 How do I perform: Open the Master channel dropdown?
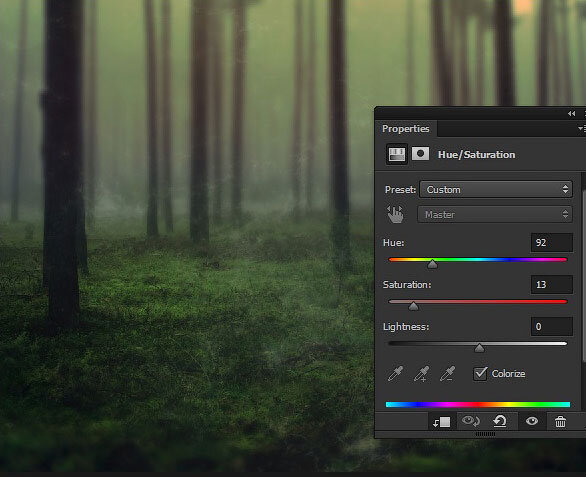[495, 215]
